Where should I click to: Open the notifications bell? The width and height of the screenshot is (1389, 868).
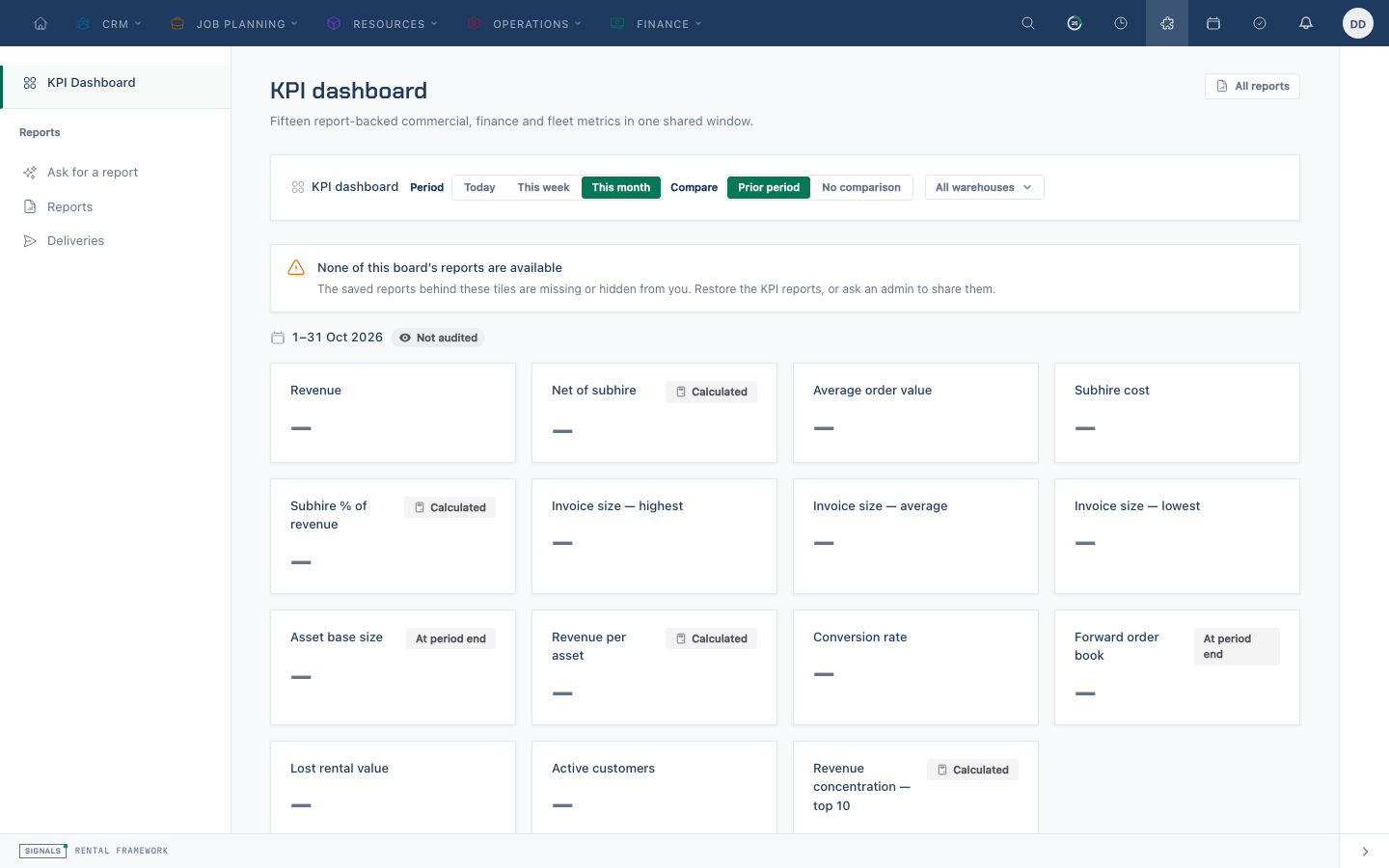click(x=1306, y=23)
